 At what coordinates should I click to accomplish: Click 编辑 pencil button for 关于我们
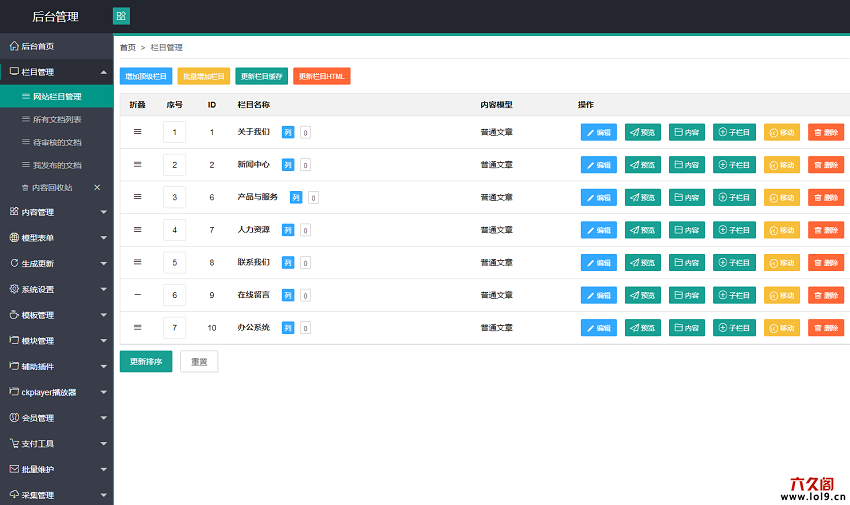(599, 132)
